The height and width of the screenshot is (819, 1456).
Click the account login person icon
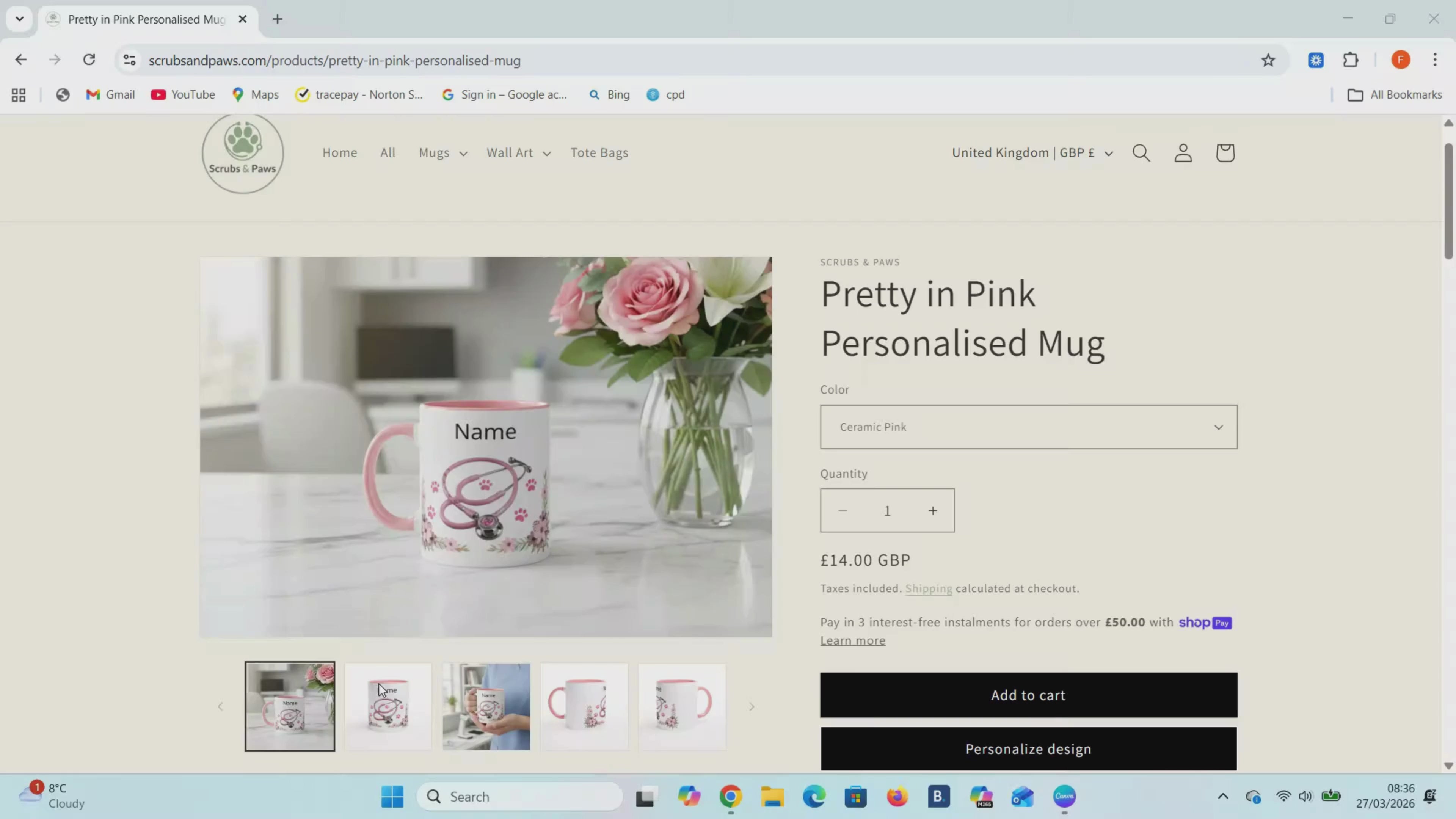1183,152
